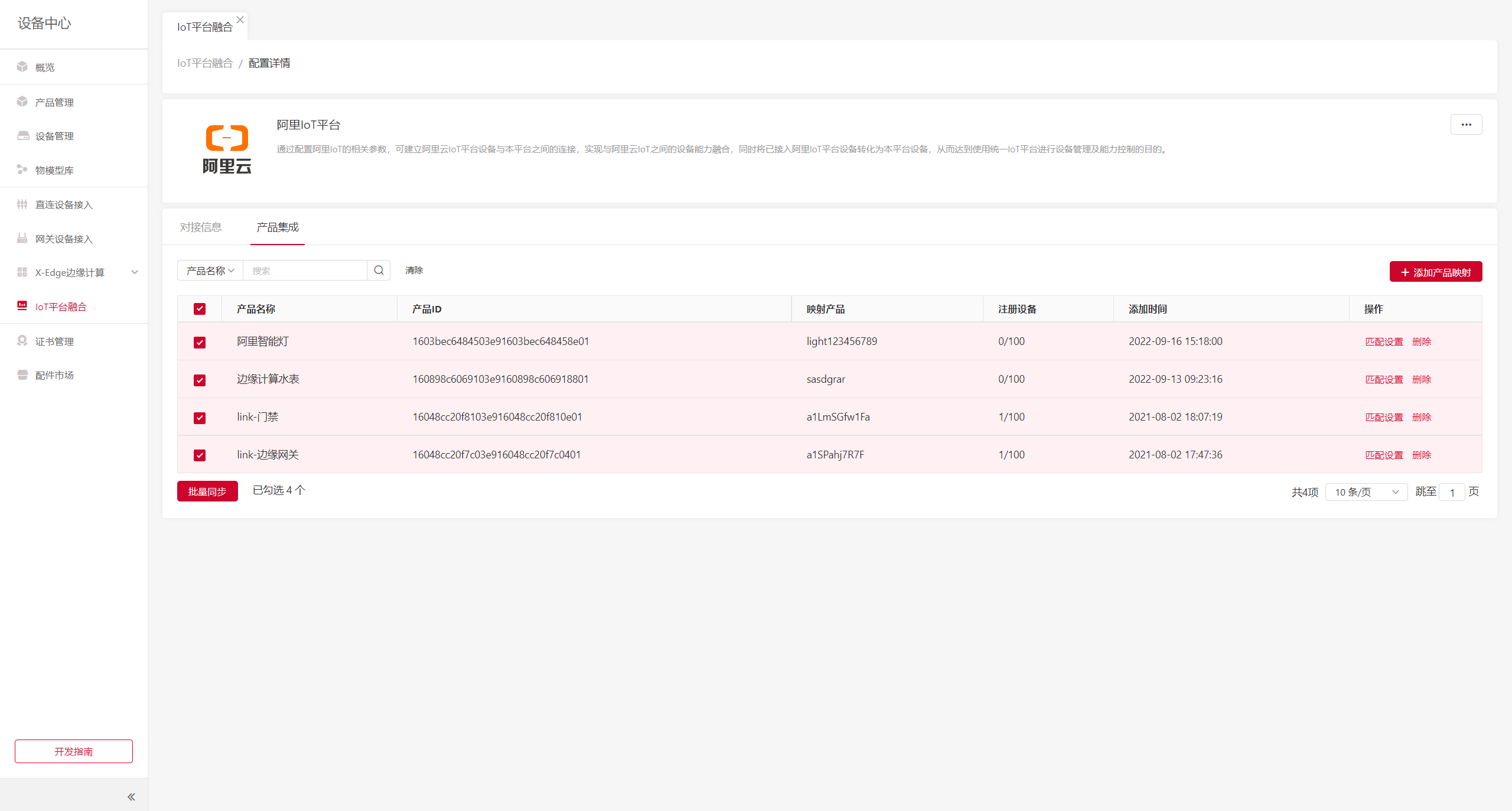Click the 设备管理 sidebar icon

(x=23, y=136)
